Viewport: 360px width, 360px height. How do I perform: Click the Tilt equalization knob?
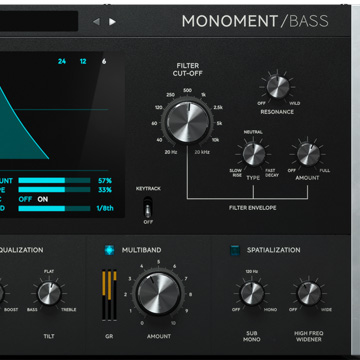coord(49,294)
